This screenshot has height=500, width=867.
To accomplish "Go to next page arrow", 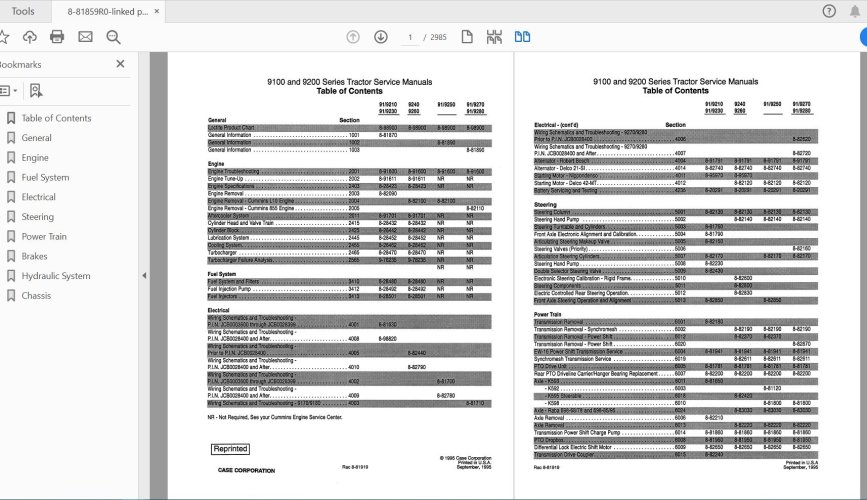I will 380,37.
